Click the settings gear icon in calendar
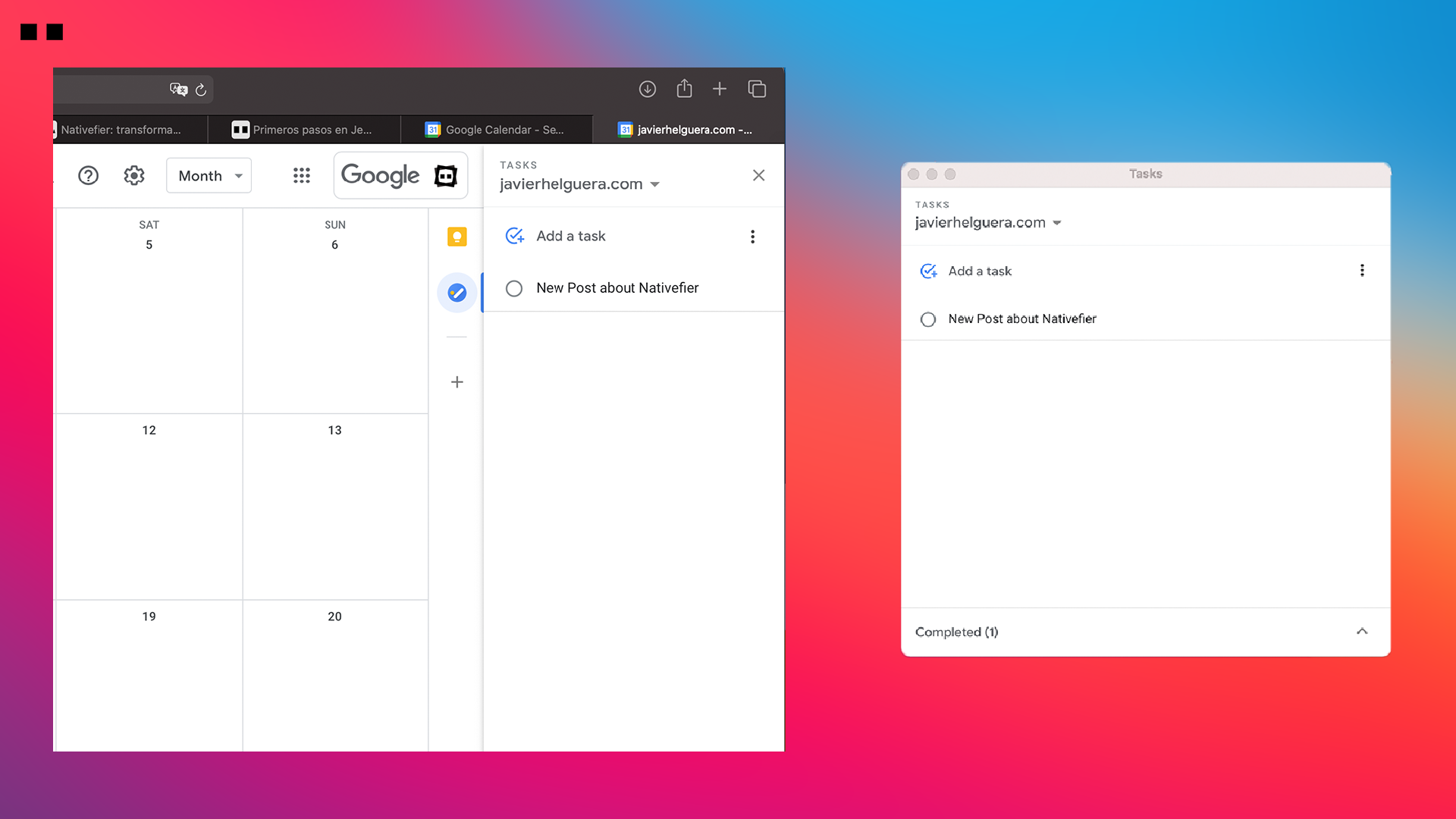This screenshot has width=1456, height=819. pos(133,175)
